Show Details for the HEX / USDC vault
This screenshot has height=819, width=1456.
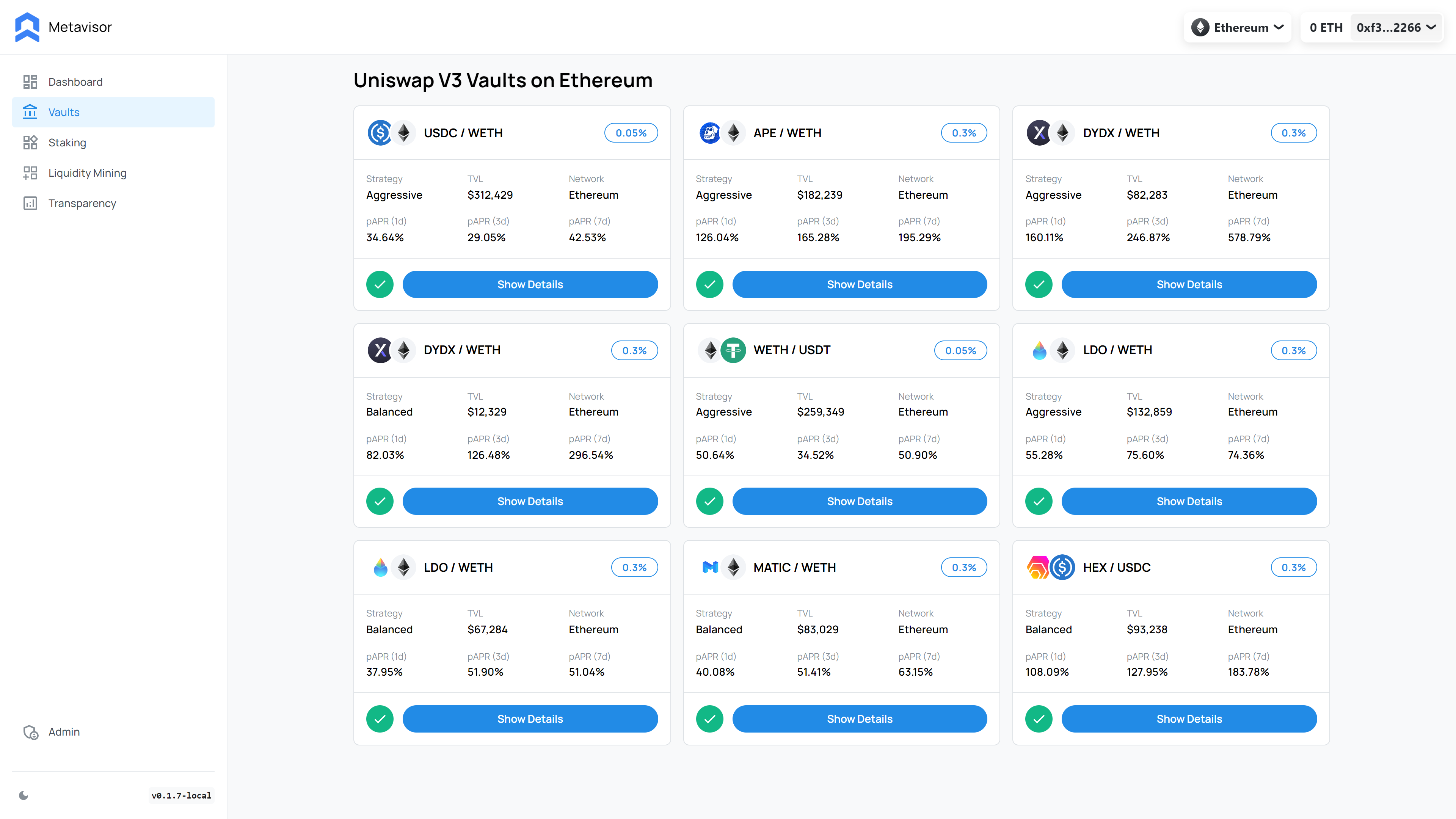1189,719
